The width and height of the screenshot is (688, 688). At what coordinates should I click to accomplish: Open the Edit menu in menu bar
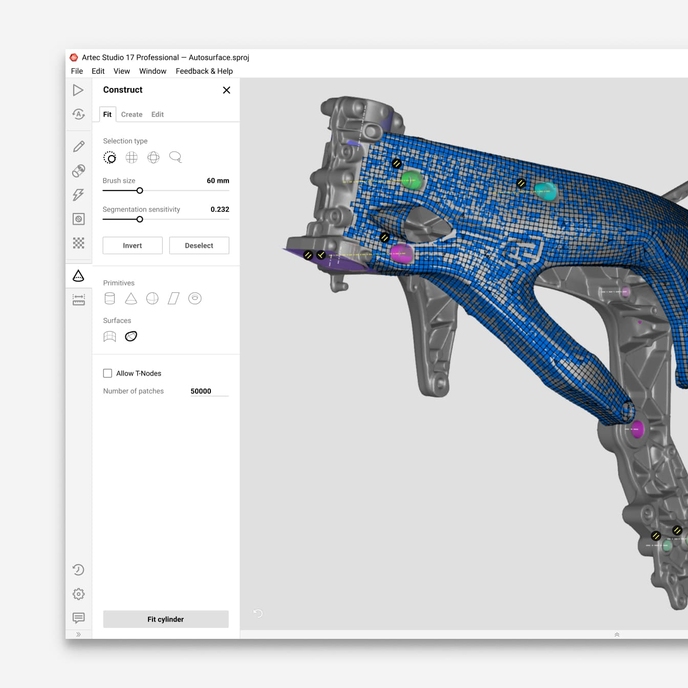coord(98,71)
